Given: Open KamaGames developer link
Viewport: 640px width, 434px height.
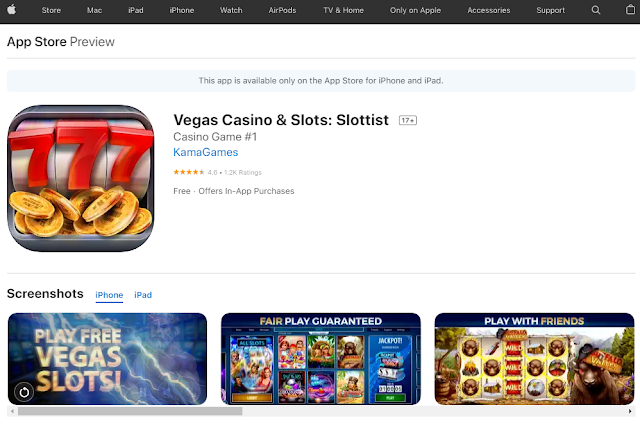Looking at the screenshot, I should click(206, 152).
